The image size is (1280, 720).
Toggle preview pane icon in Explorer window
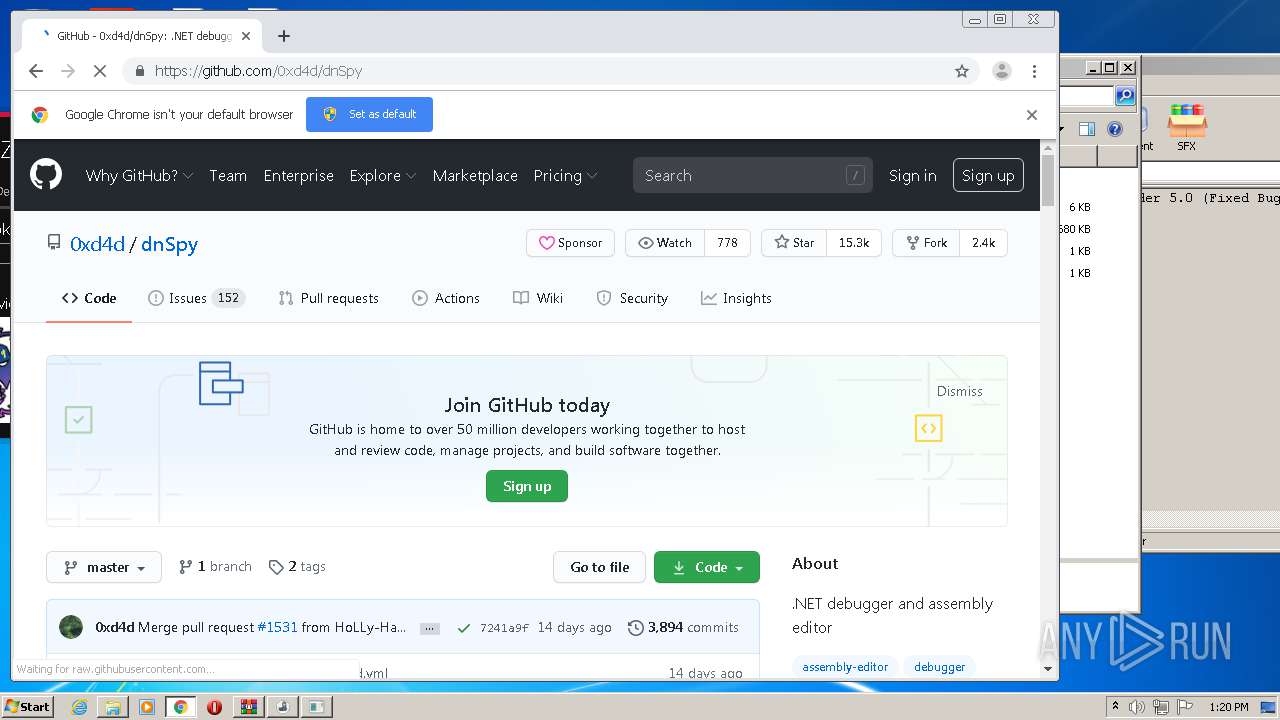coord(1087,129)
